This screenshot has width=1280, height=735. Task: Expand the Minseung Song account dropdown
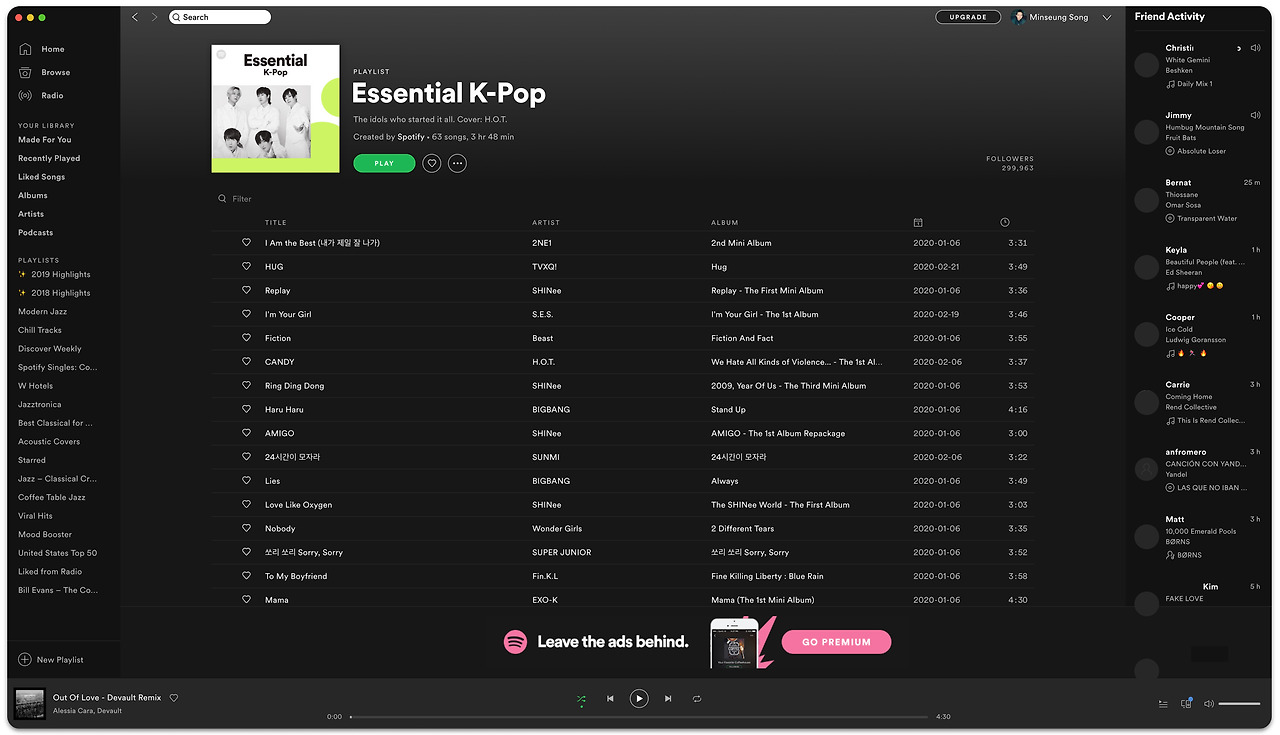click(x=1107, y=17)
